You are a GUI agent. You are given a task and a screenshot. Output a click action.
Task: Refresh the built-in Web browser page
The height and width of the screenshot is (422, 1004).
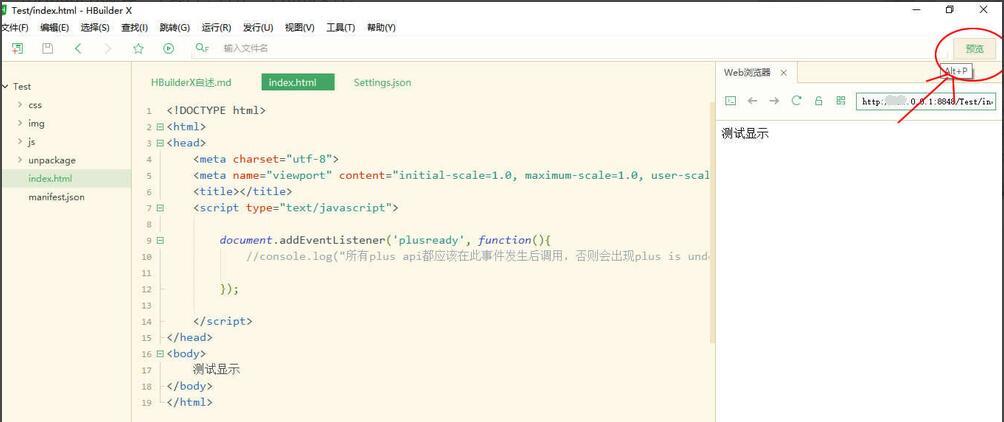point(797,101)
